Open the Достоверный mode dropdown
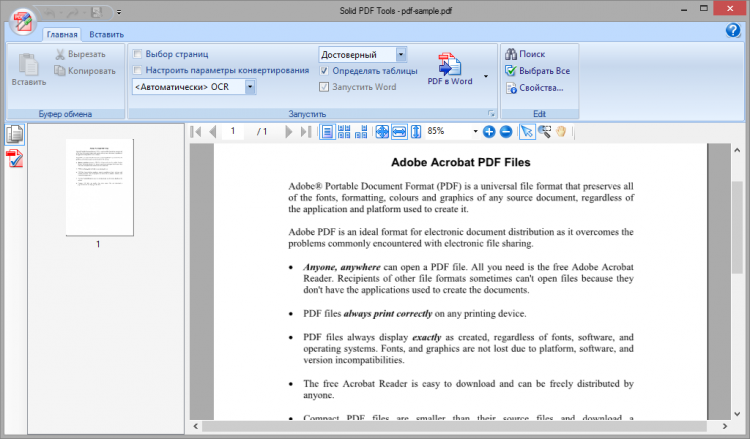Viewport: 750px width, 439px height. coord(401,55)
